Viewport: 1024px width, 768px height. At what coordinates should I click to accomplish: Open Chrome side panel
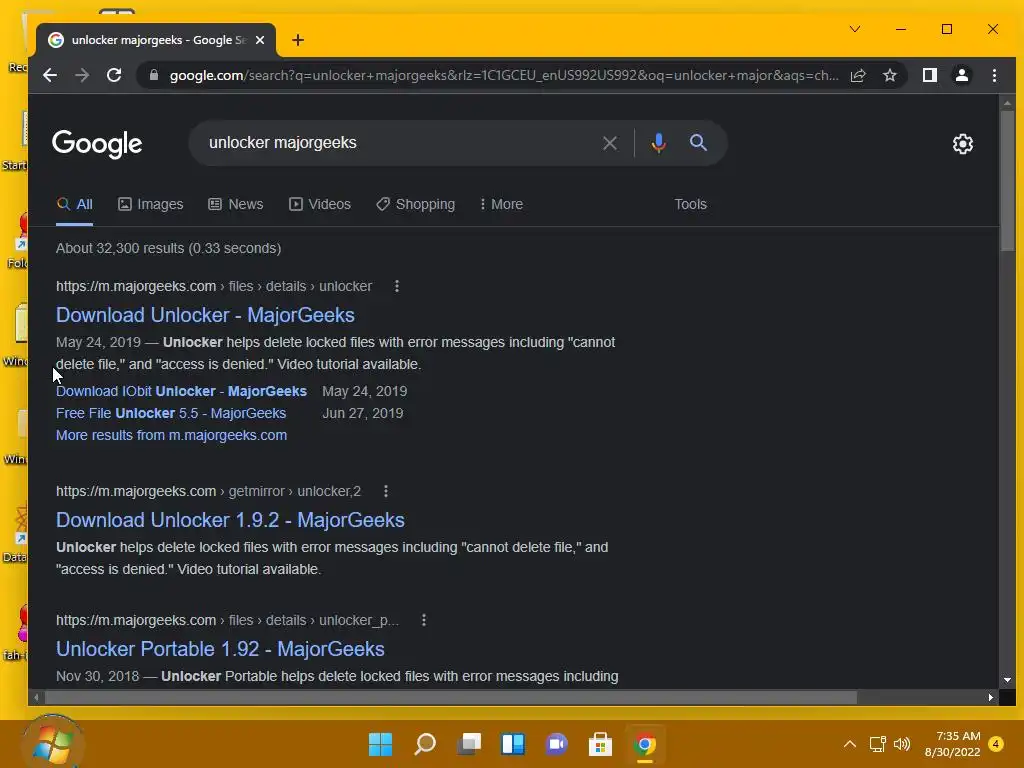[x=930, y=75]
